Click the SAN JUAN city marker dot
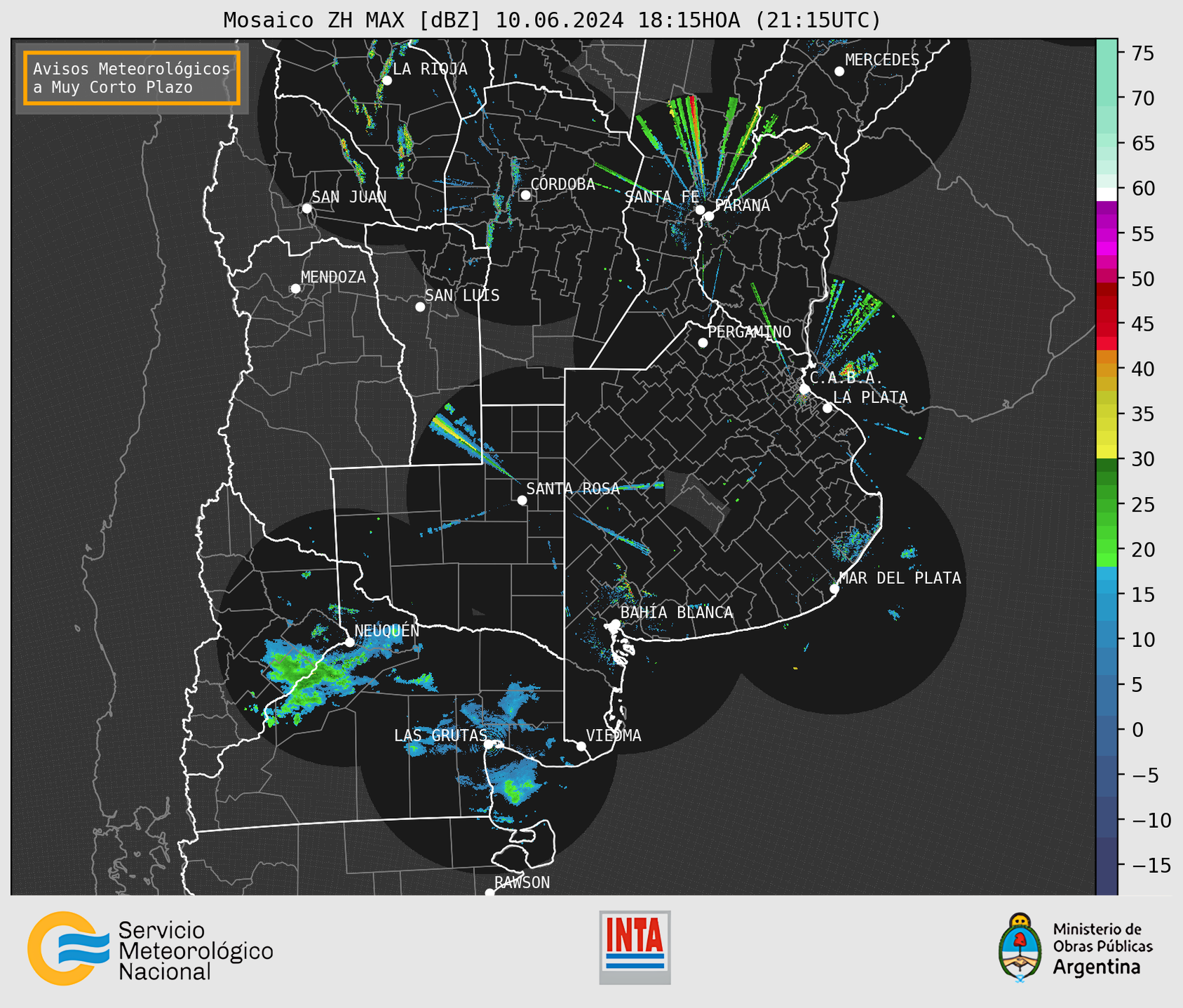The height and width of the screenshot is (1008, 1183). 306,208
